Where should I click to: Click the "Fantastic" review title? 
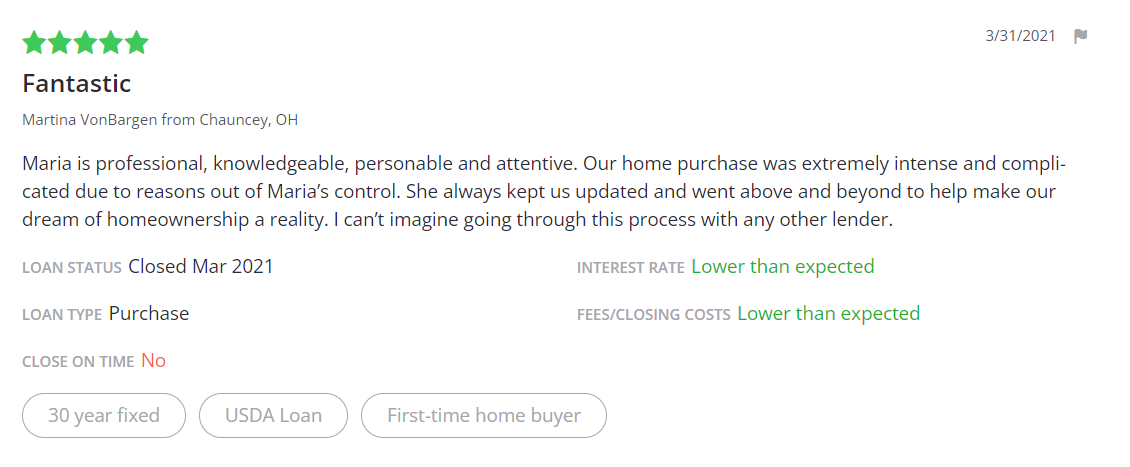tap(77, 83)
